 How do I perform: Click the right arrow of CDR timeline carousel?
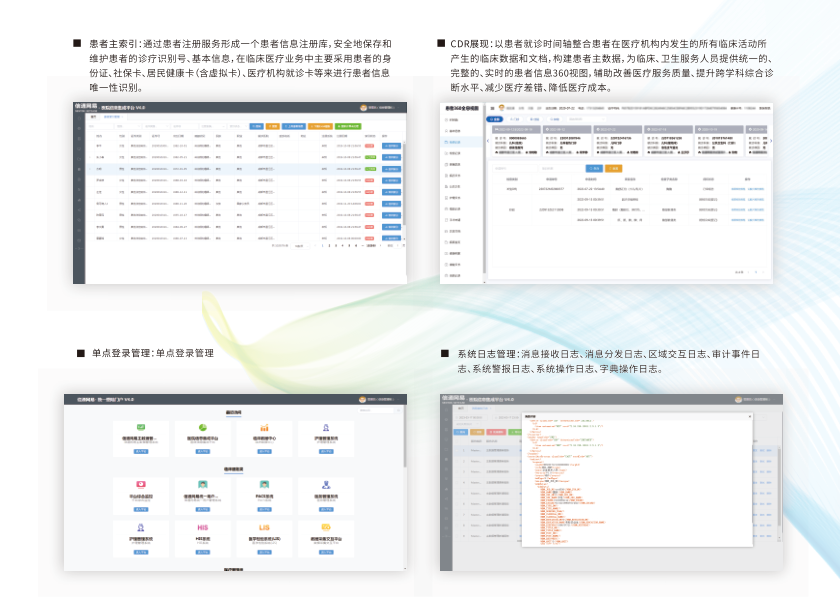[x=770, y=141]
